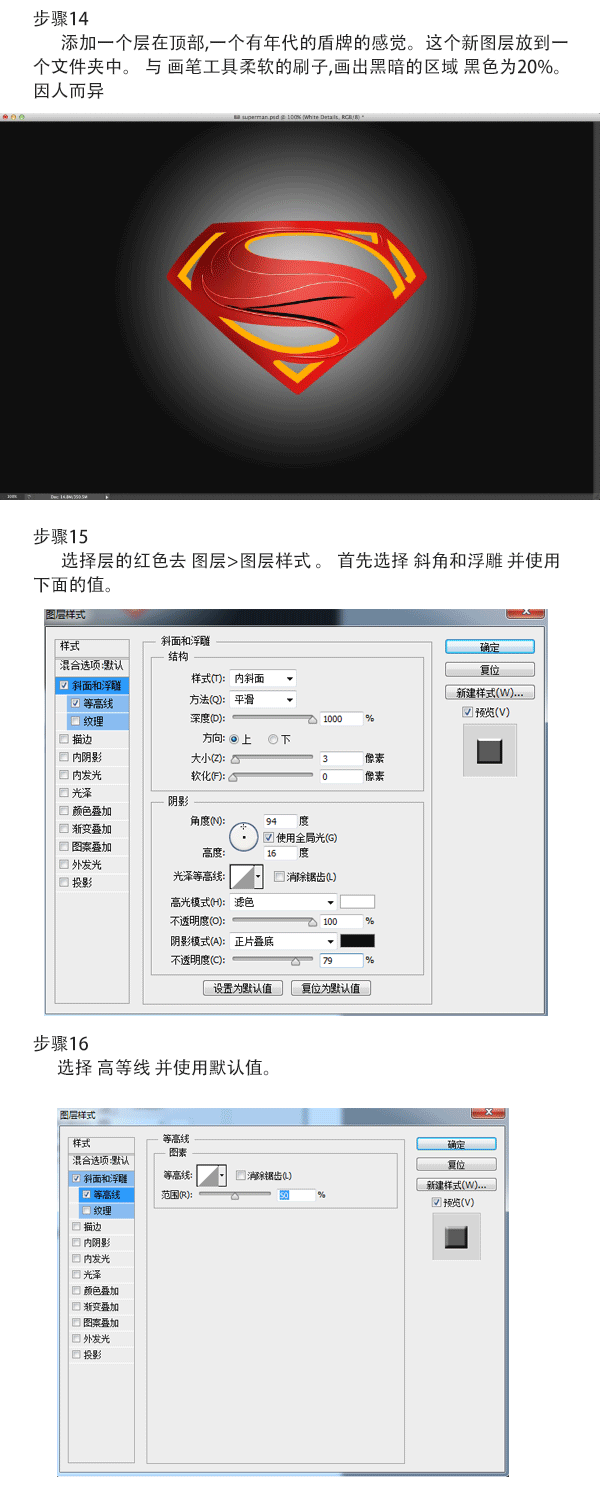Open the 样式 dropdown showing 内斜面

[263, 678]
